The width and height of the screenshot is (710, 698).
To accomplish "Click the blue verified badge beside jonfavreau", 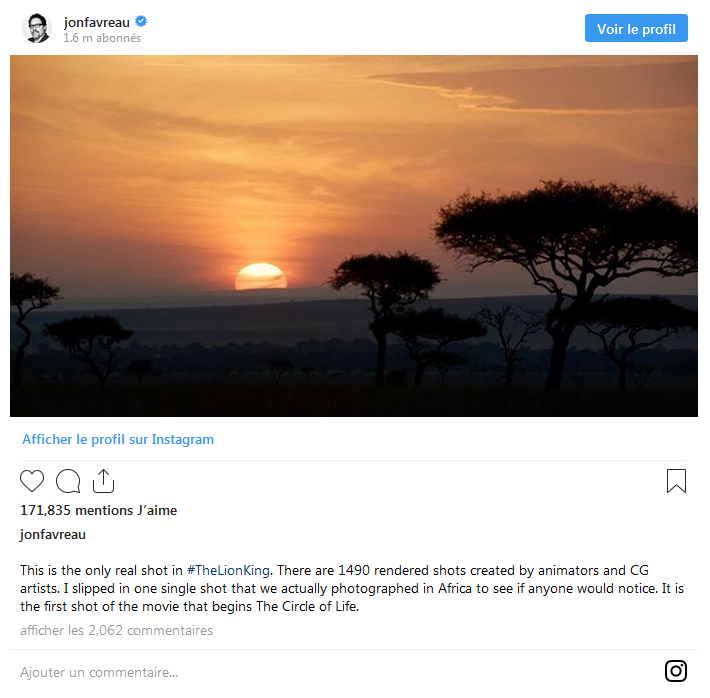I will point(141,21).
